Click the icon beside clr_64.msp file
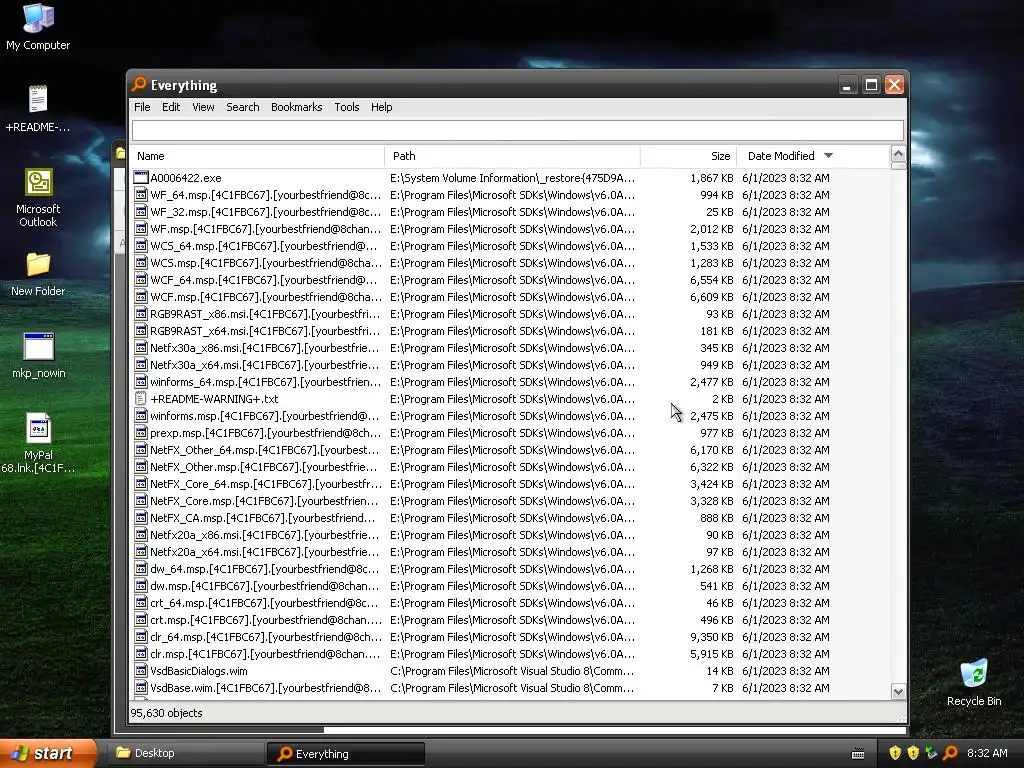 (x=140, y=637)
